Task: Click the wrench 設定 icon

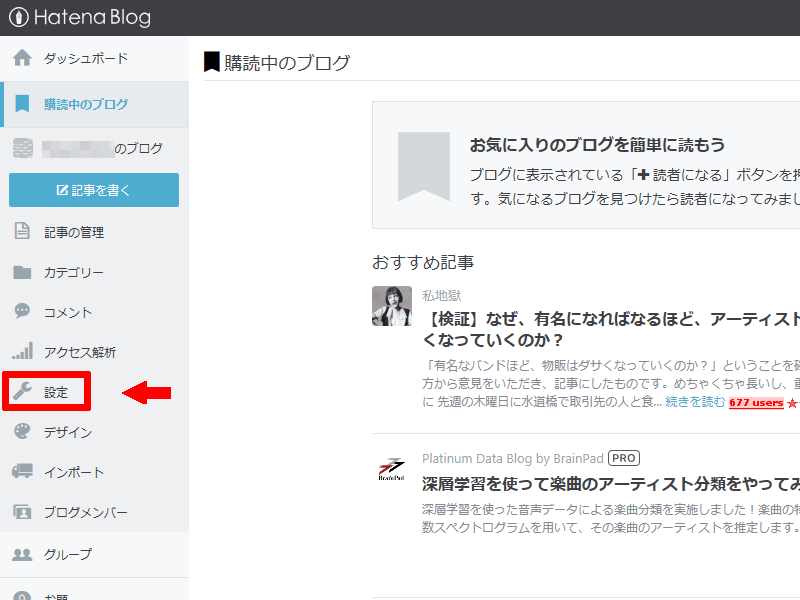Action: pos(22,391)
